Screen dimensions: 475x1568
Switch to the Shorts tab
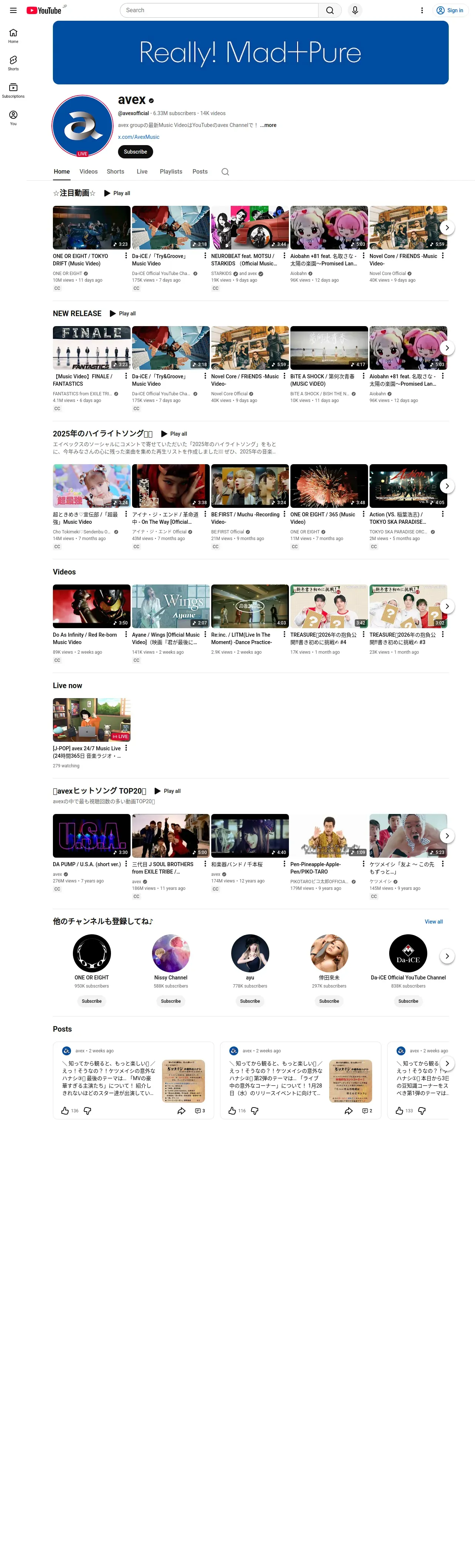tap(115, 172)
